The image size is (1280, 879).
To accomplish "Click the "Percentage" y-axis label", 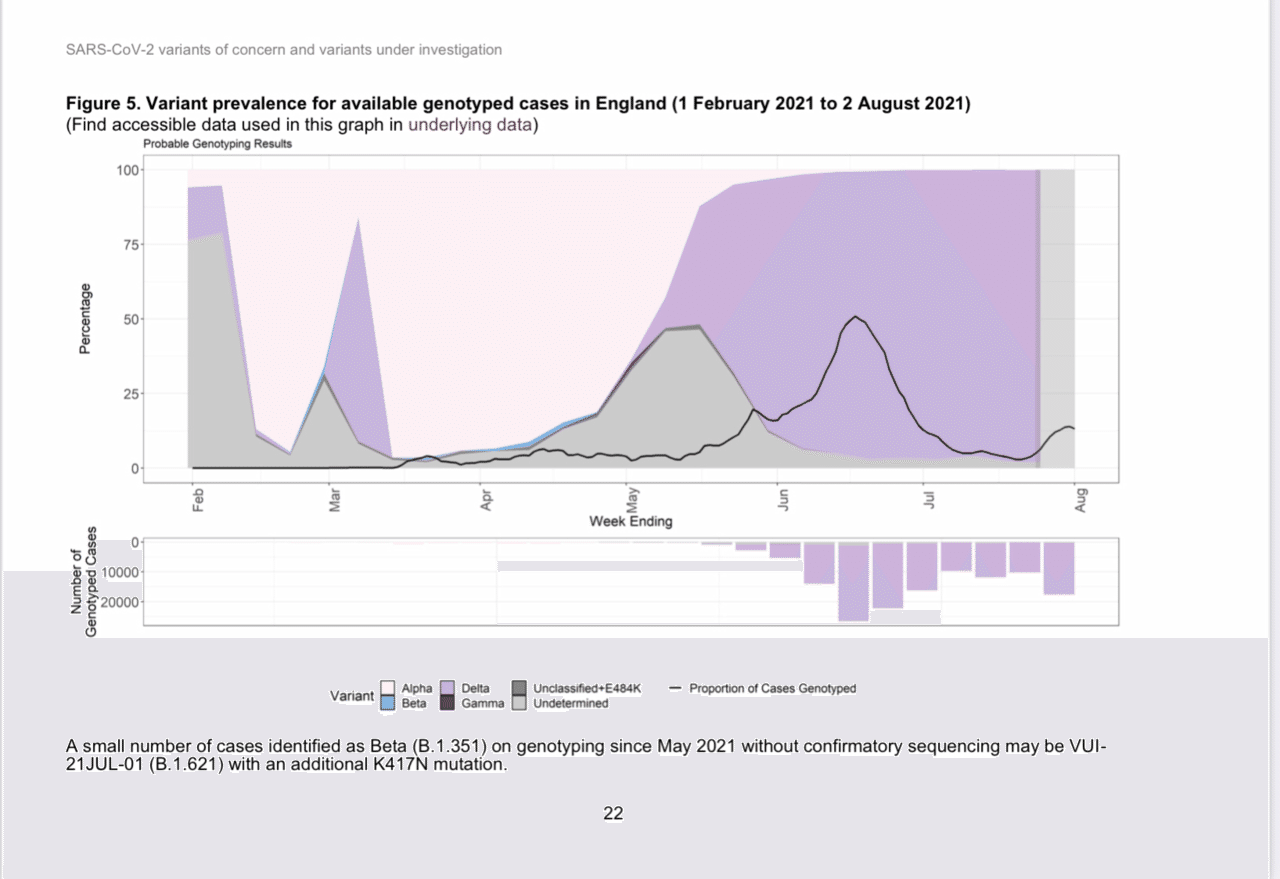I will (86, 318).
